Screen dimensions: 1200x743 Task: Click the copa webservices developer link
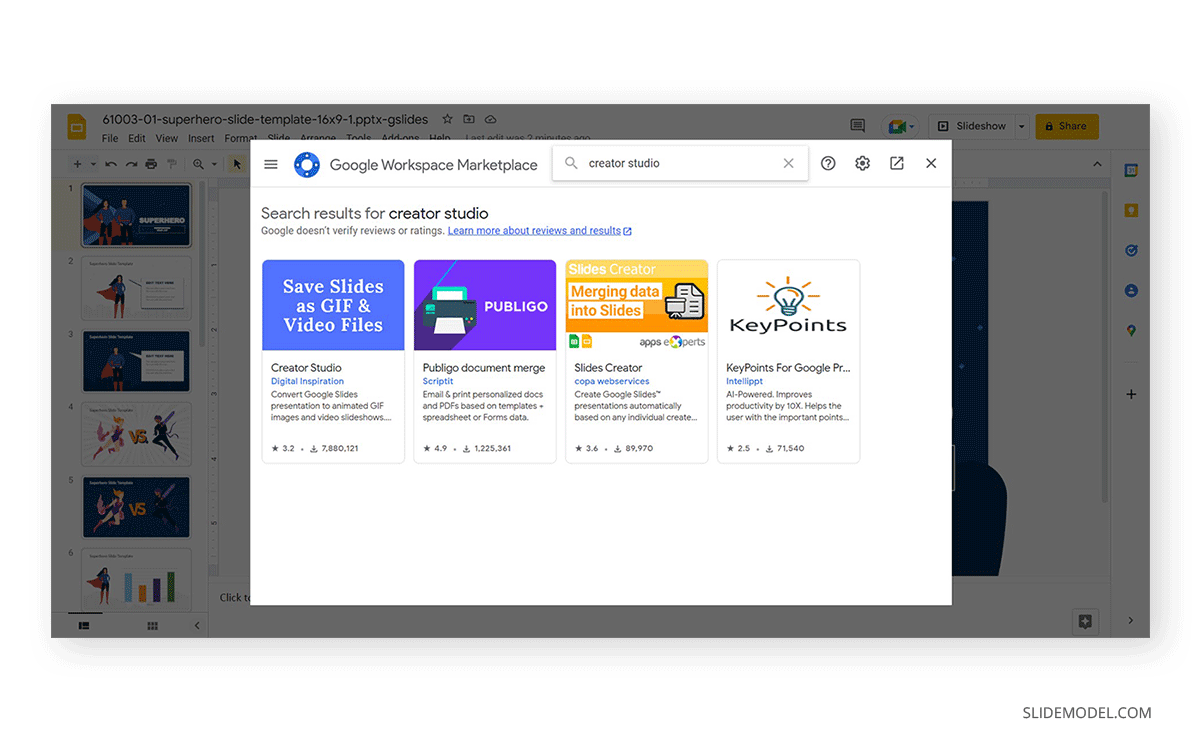tap(612, 381)
